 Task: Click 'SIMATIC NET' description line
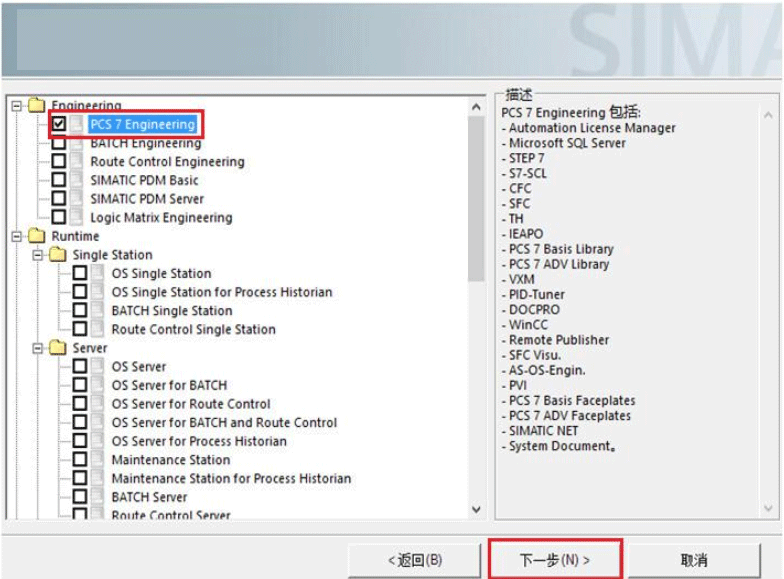click(x=544, y=431)
